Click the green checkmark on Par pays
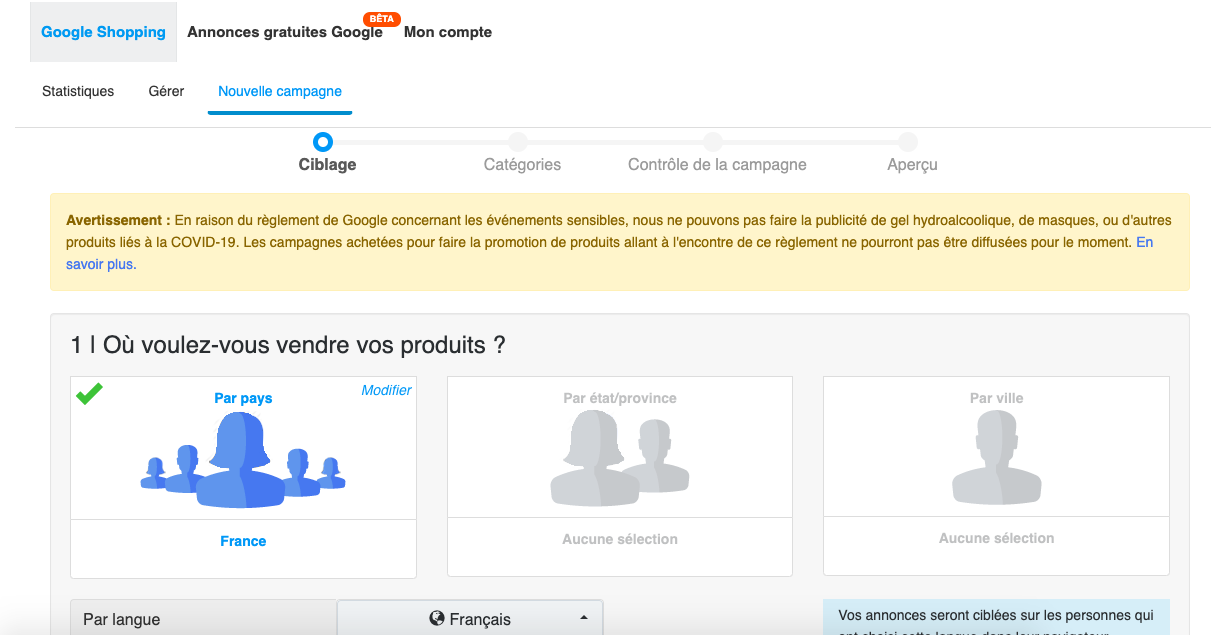Image resolution: width=1211 pixels, height=635 pixels. 90,394
